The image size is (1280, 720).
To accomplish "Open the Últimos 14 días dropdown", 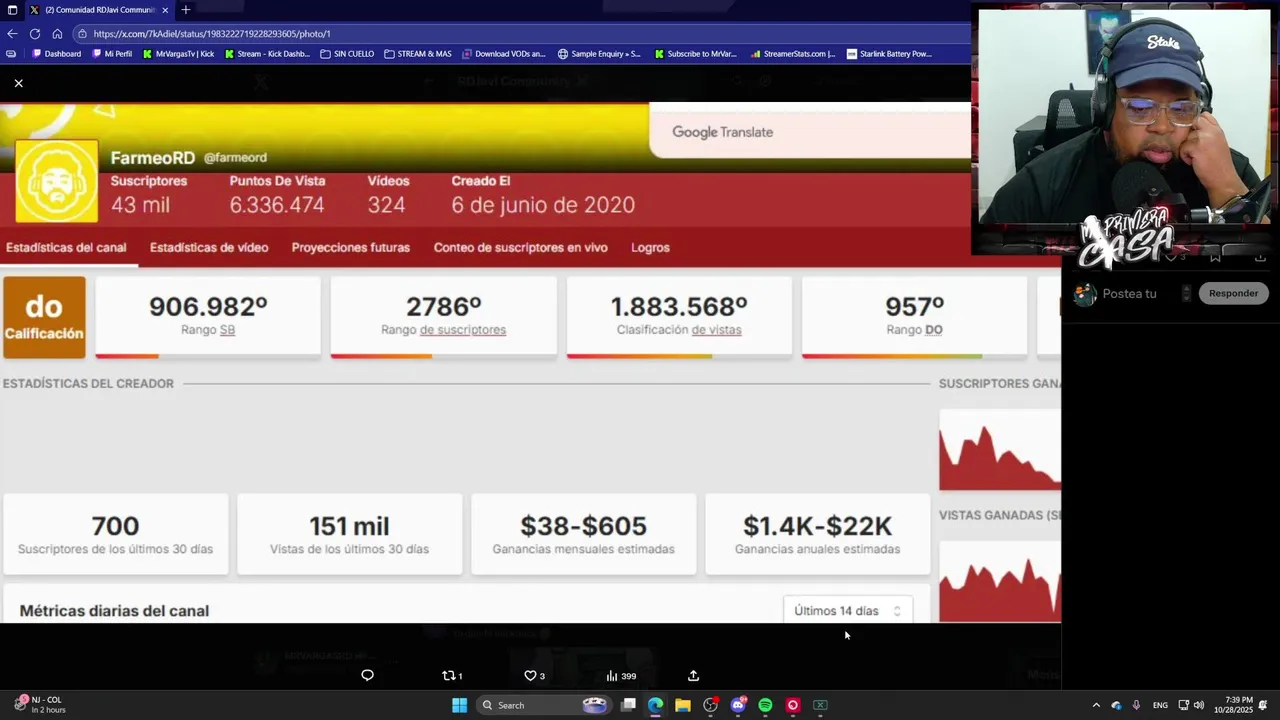I will coord(847,610).
